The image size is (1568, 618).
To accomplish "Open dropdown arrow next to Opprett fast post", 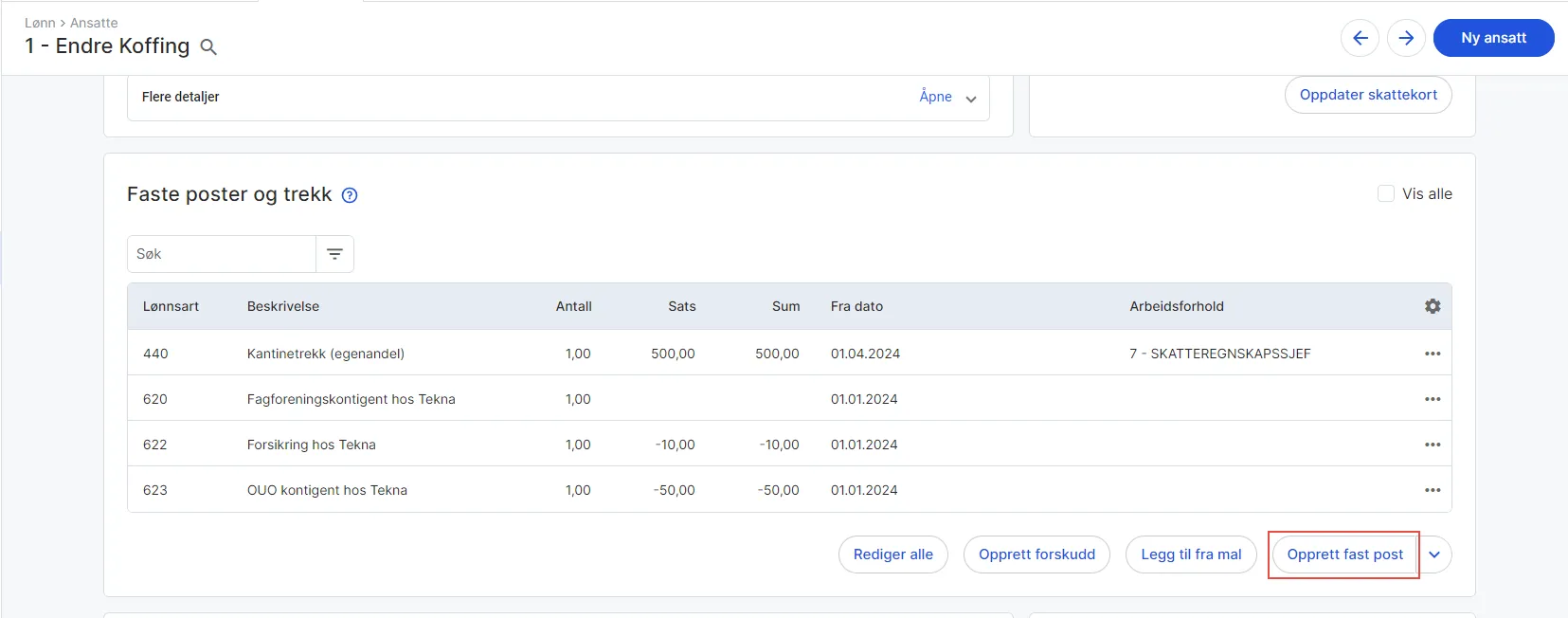I will (x=1434, y=554).
